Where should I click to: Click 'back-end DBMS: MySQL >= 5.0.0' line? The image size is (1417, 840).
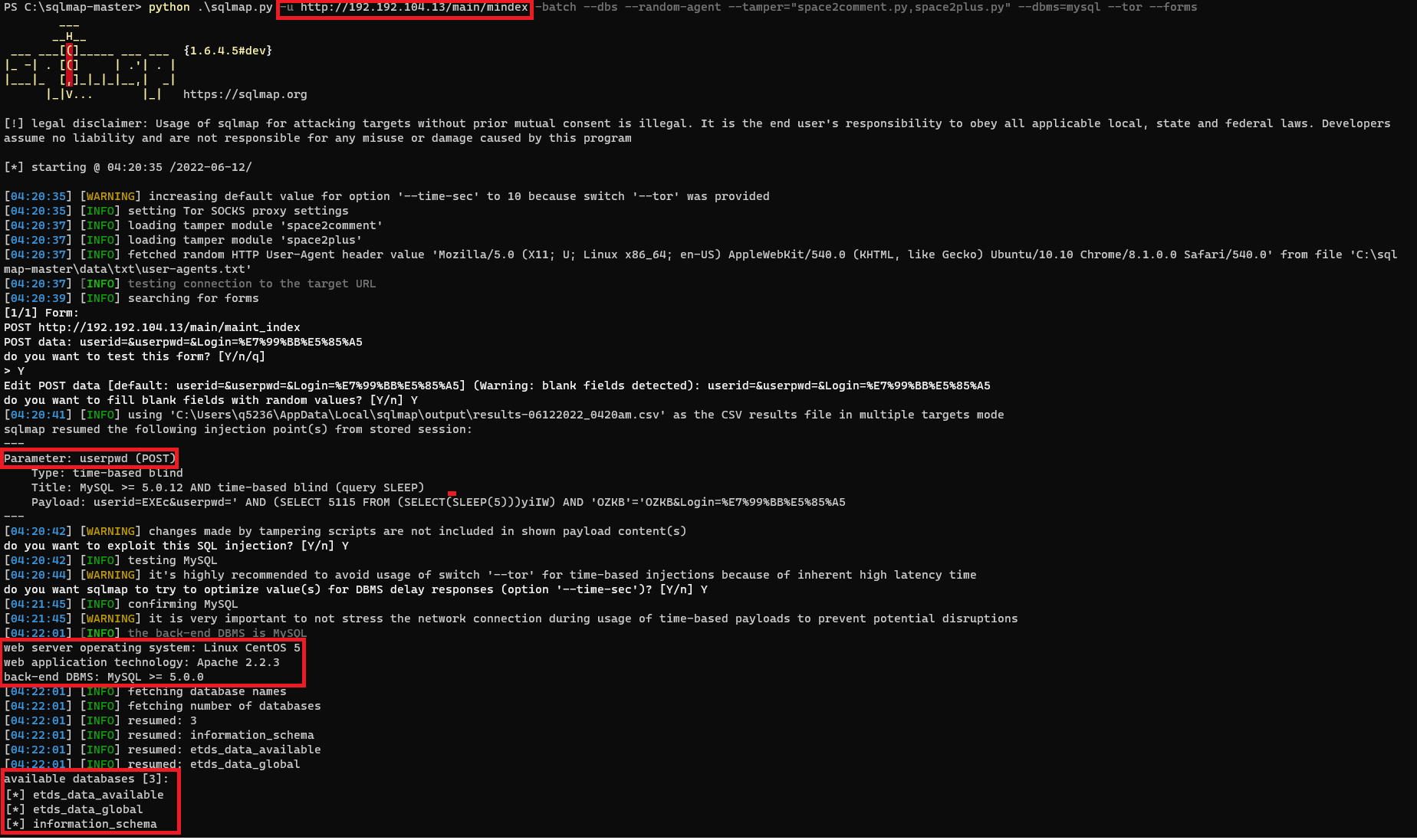pos(104,677)
